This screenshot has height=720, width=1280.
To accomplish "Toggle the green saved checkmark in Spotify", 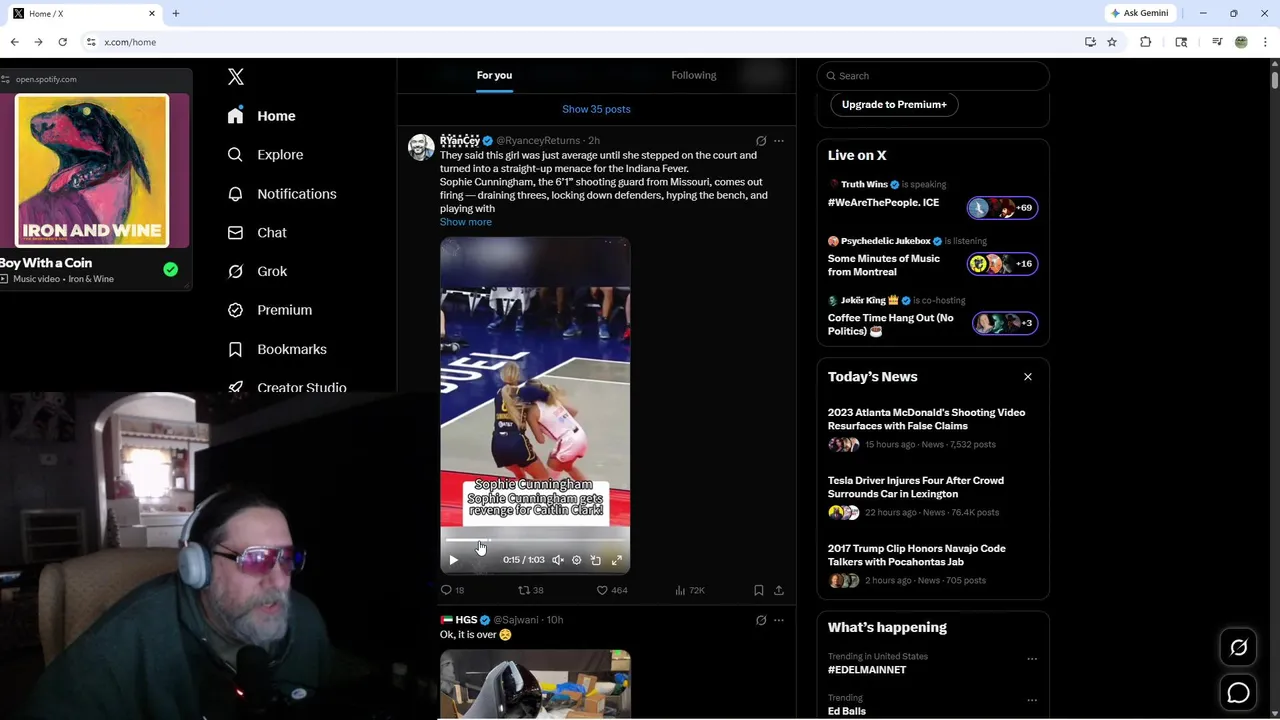I will (x=171, y=270).
